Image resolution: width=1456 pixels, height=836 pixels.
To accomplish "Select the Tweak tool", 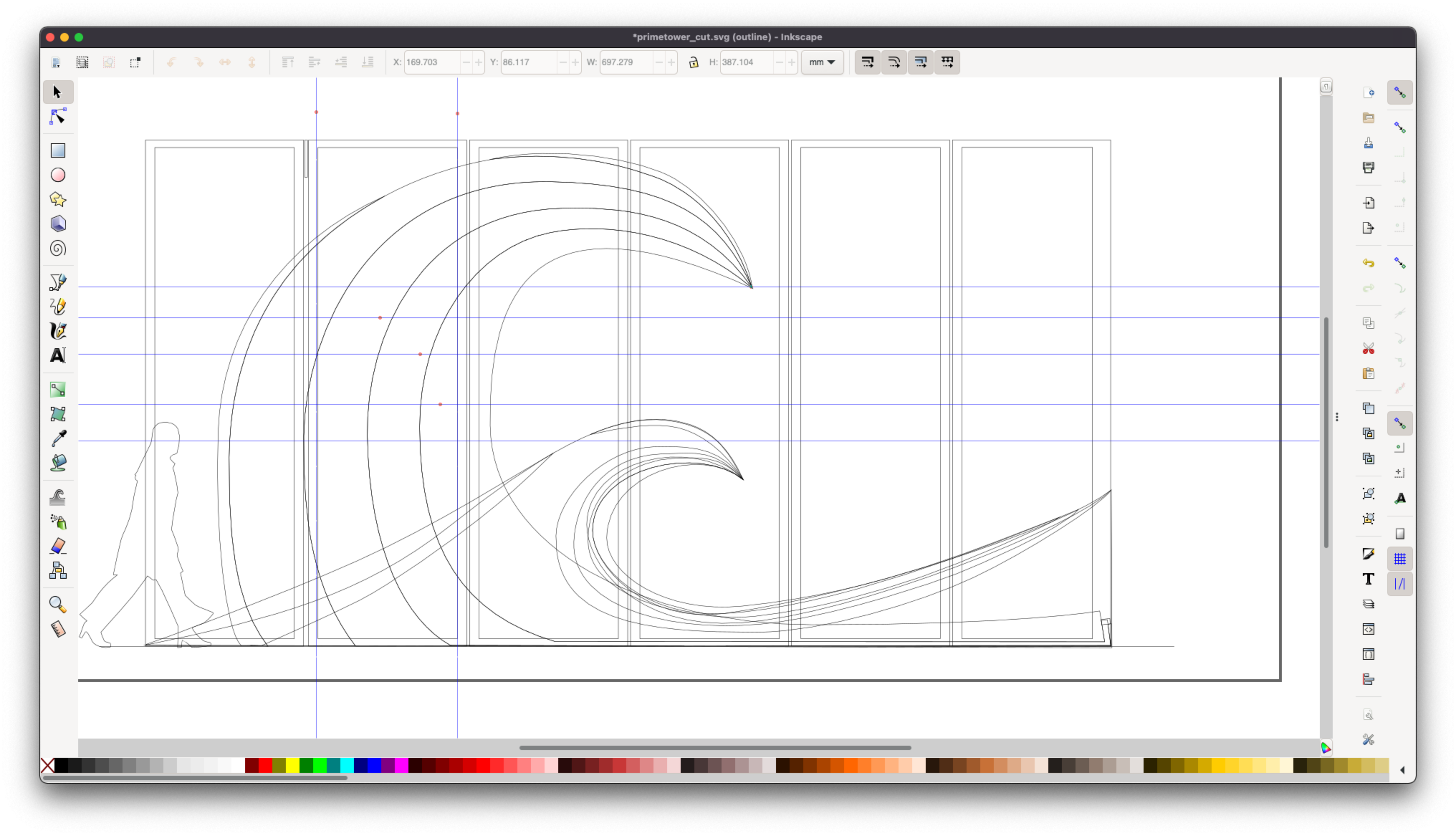I will pos(57,497).
